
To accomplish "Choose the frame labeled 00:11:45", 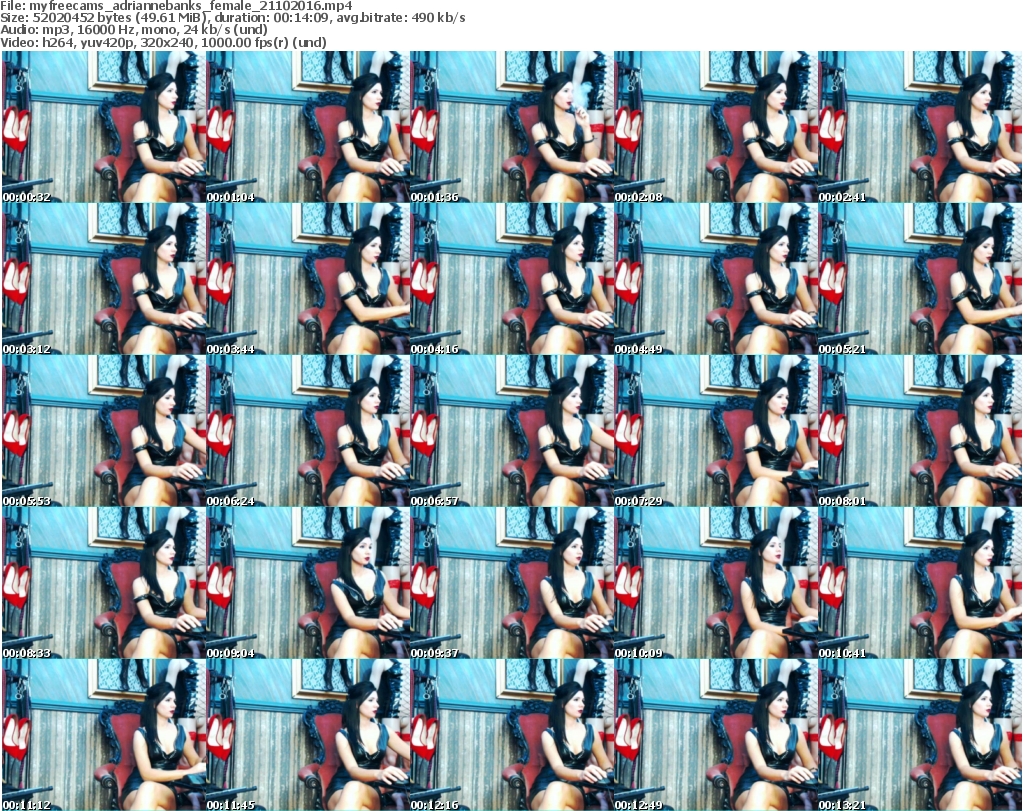I will (308, 735).
